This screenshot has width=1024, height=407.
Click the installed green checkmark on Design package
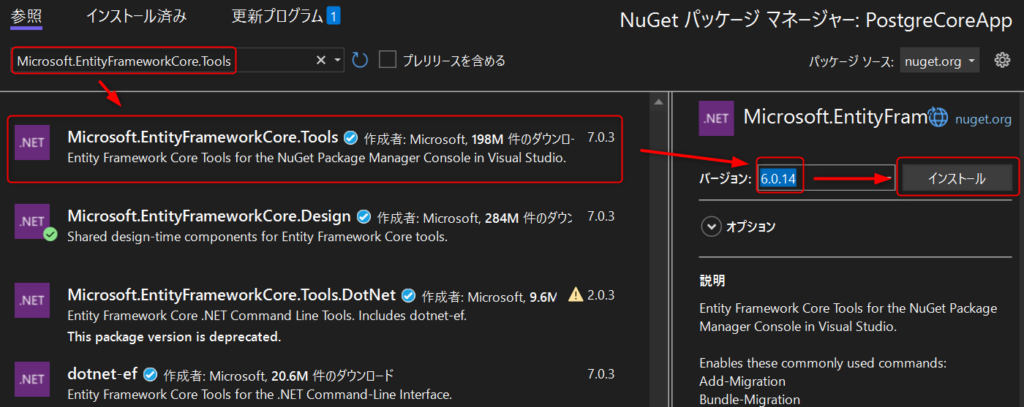click(x=51, y=235)
